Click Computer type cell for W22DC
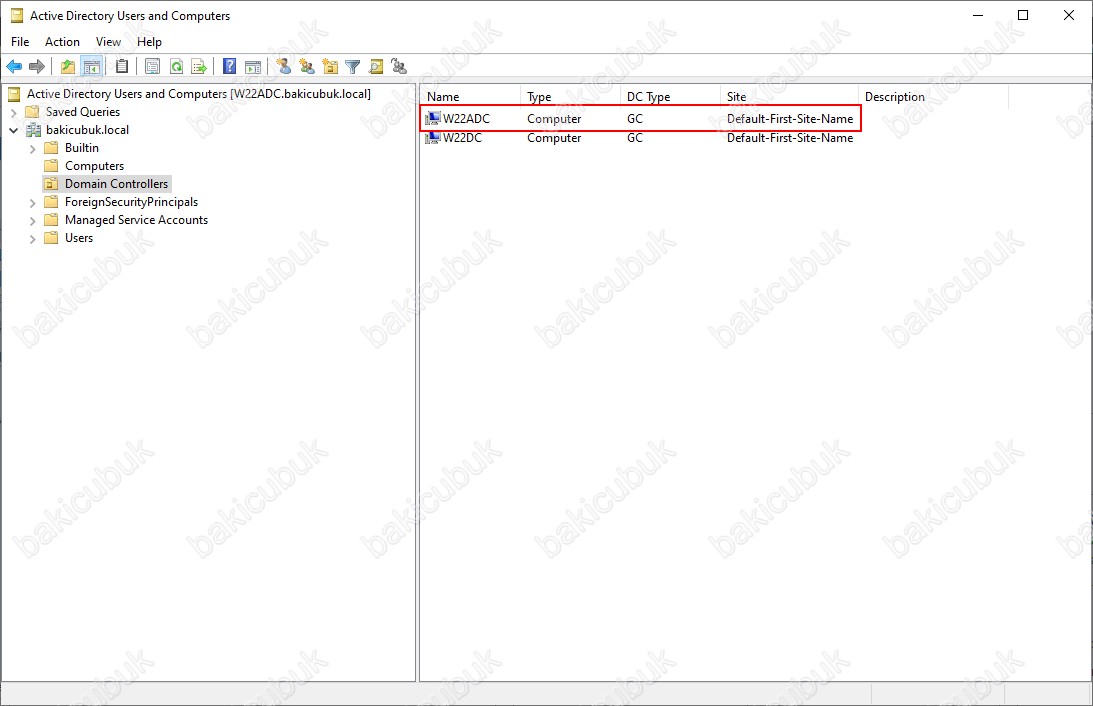 point(554,138)
